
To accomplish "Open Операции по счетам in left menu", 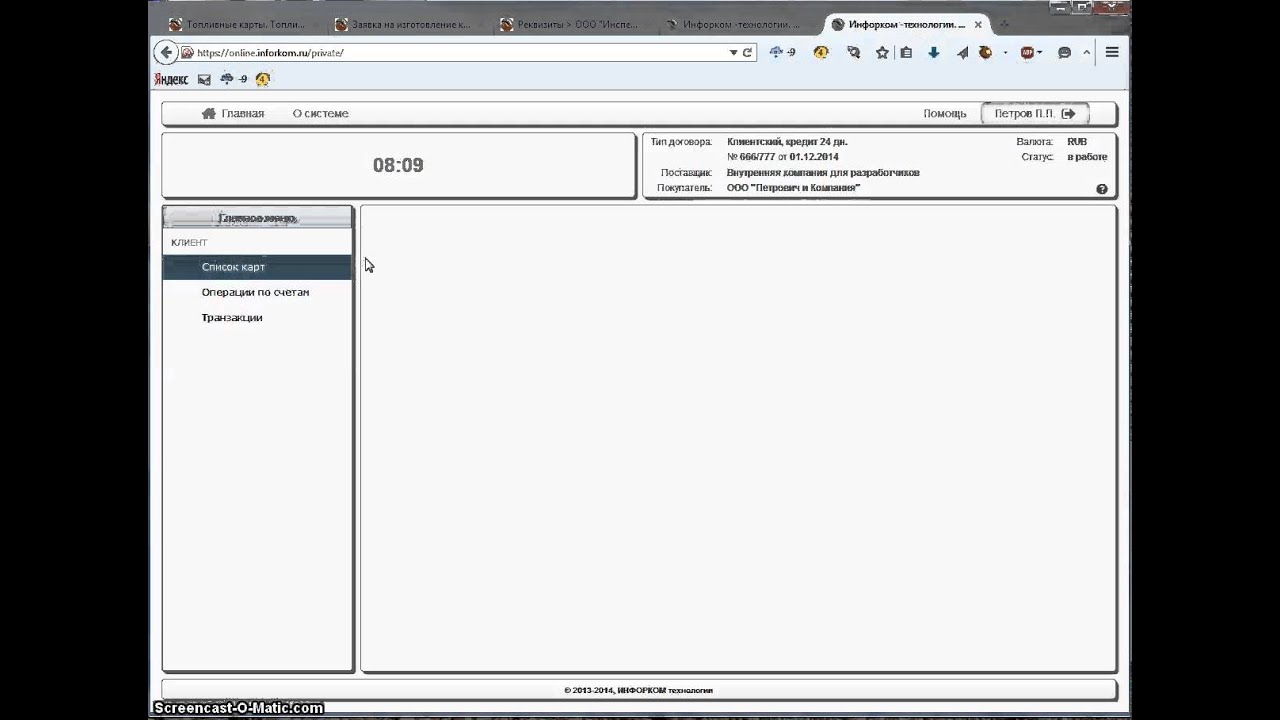I will pyautogui.click(x=257, y=292).
